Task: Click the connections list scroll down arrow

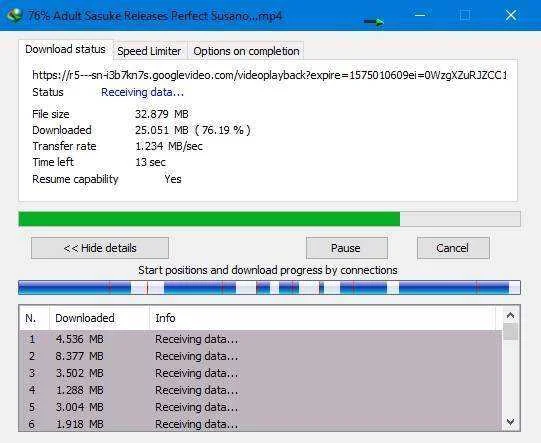Action: pos(510,422)
